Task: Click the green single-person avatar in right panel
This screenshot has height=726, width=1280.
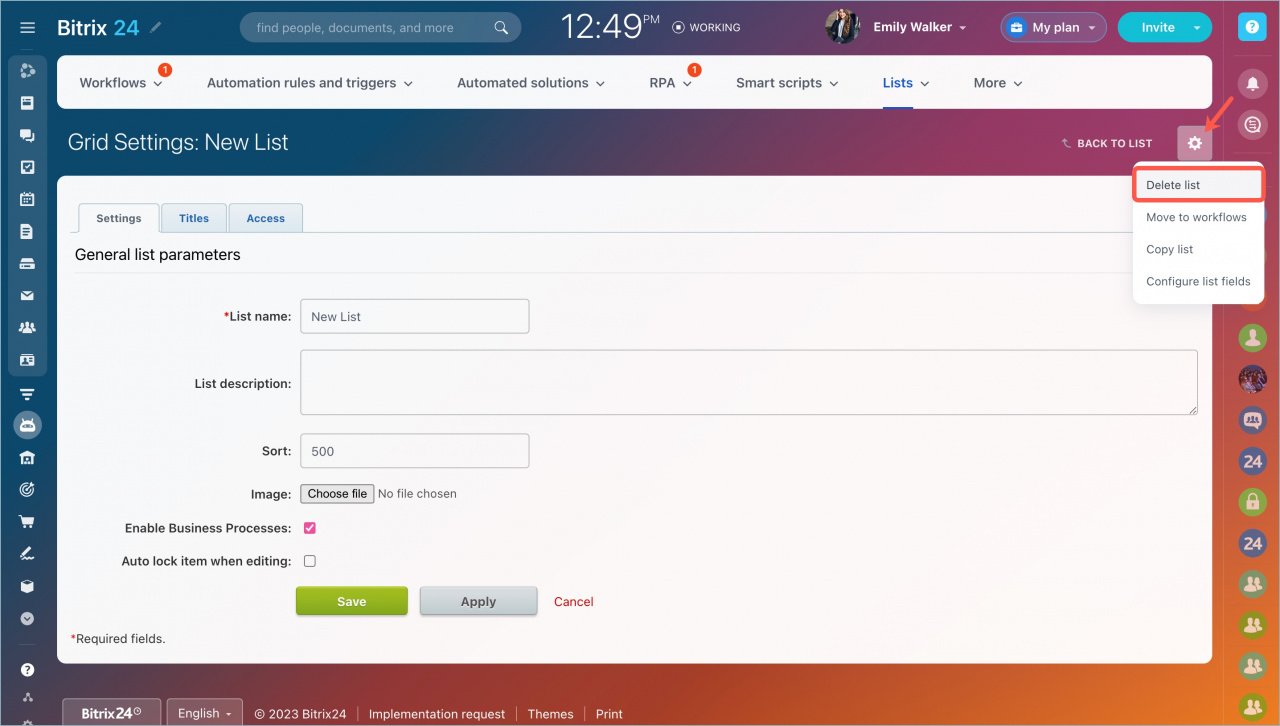Action: (x=1253, y=337)
